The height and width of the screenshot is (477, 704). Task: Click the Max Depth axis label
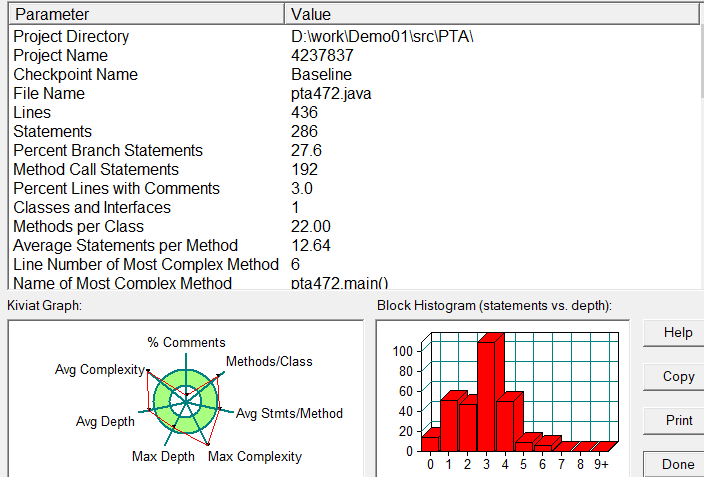pyautogui.click(x=163, y=456)
